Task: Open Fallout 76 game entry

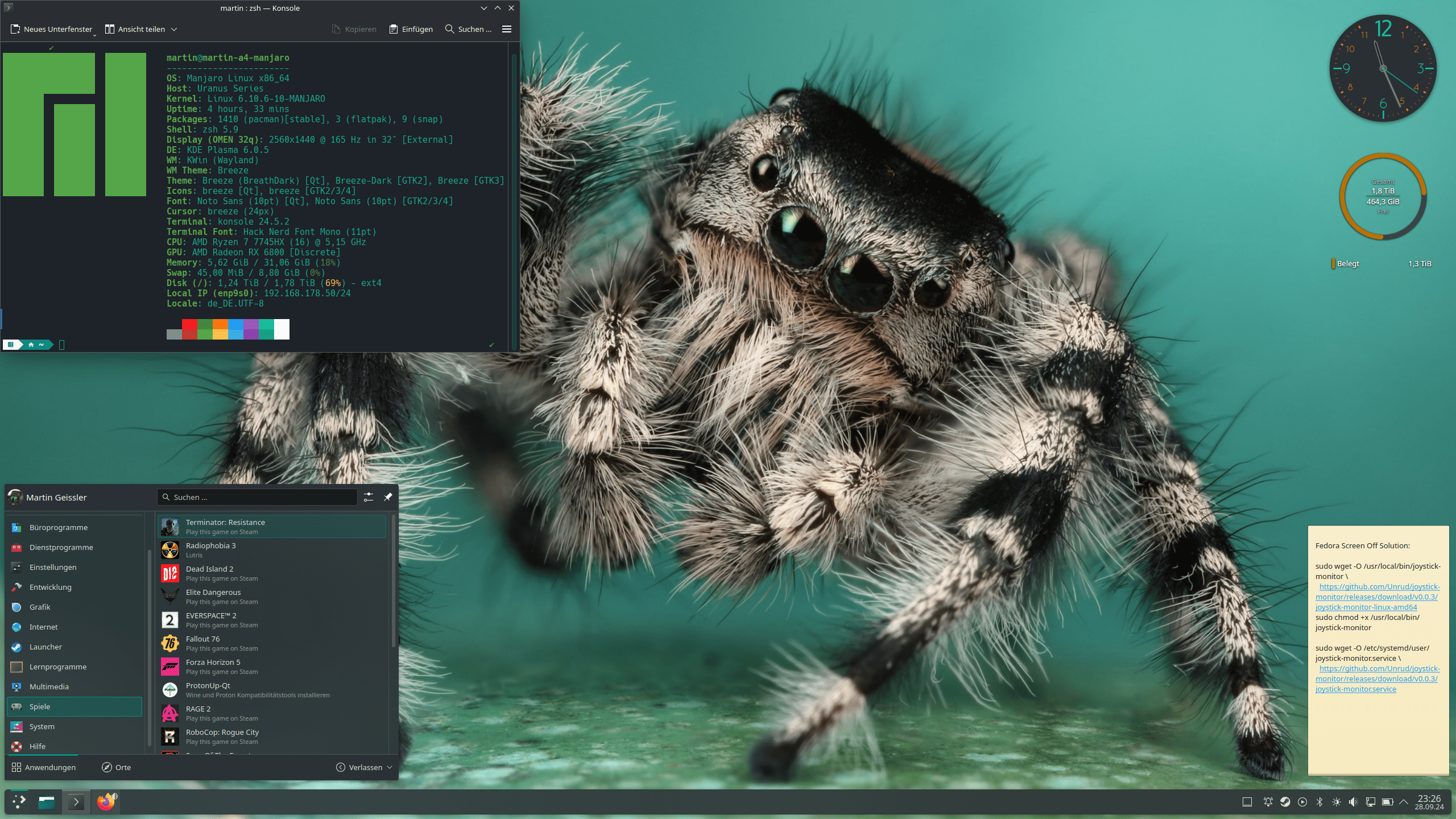Action: (272, 643)
